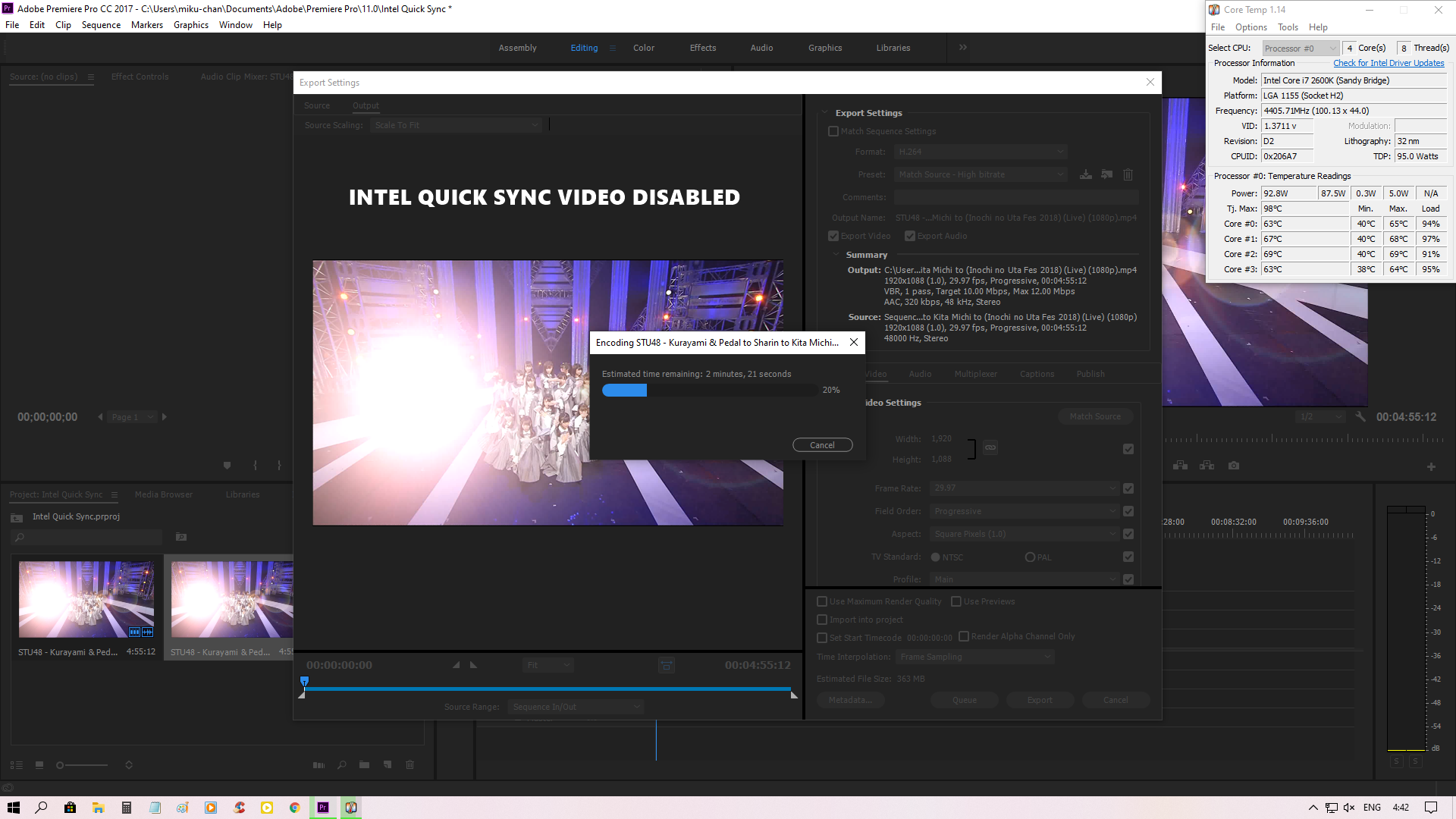Click Automate to Sequence icon
Viewport: 1456px width, 819px height.
pos(318,765)
